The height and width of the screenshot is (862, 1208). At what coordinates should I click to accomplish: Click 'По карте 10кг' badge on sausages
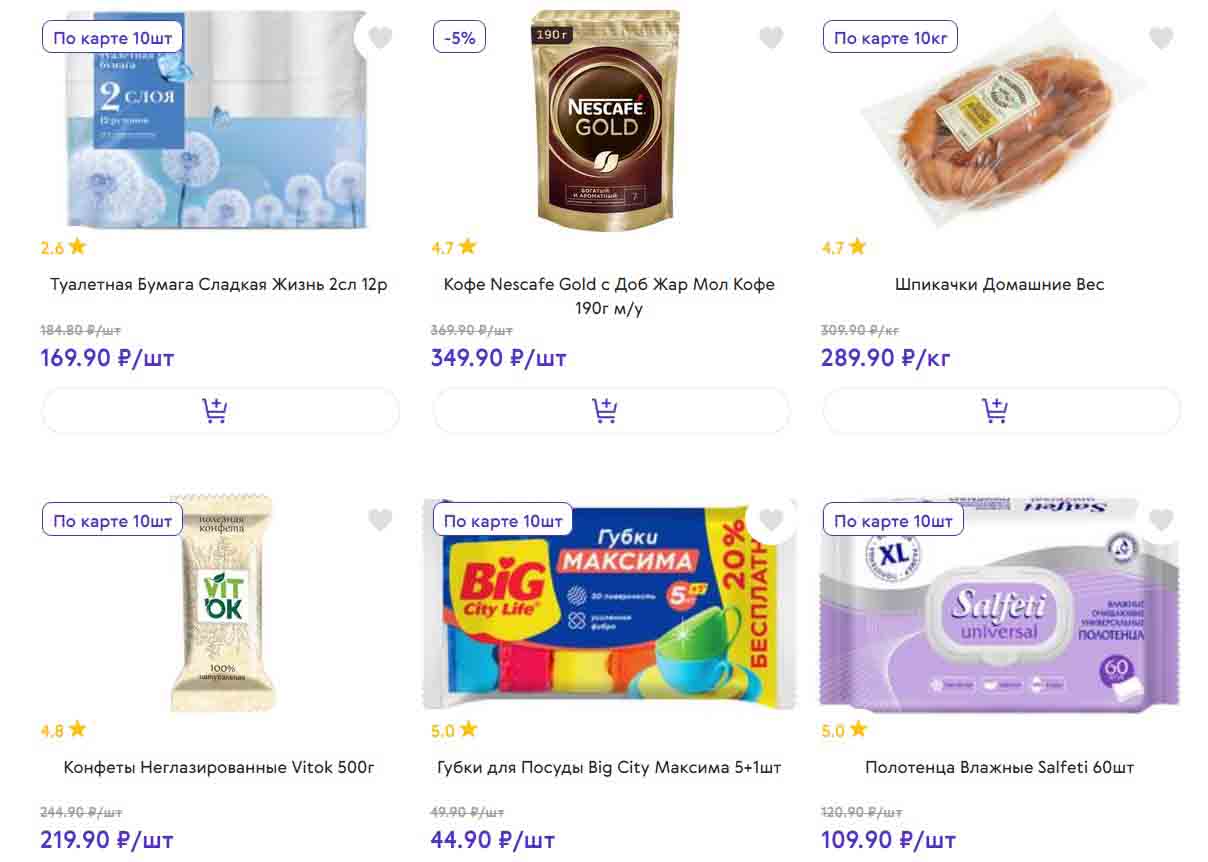click(x=890, y=38)
